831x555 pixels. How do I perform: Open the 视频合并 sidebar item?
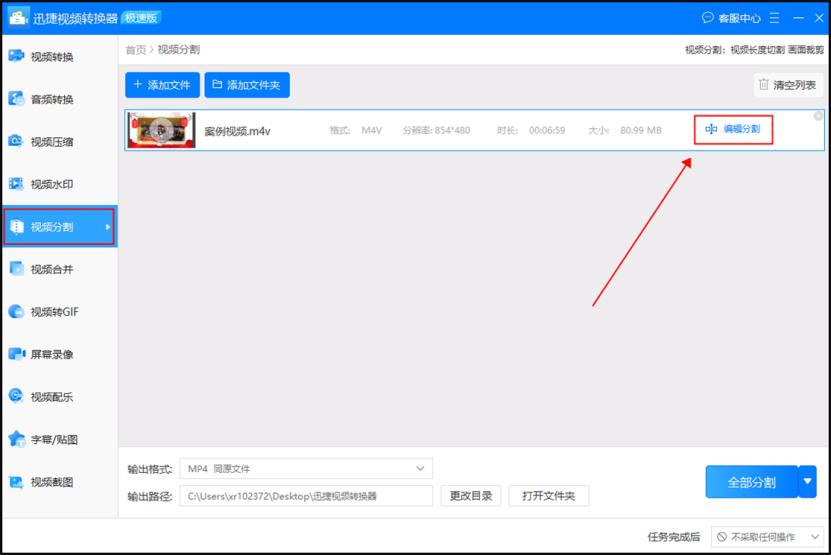[x=59, y=269]
